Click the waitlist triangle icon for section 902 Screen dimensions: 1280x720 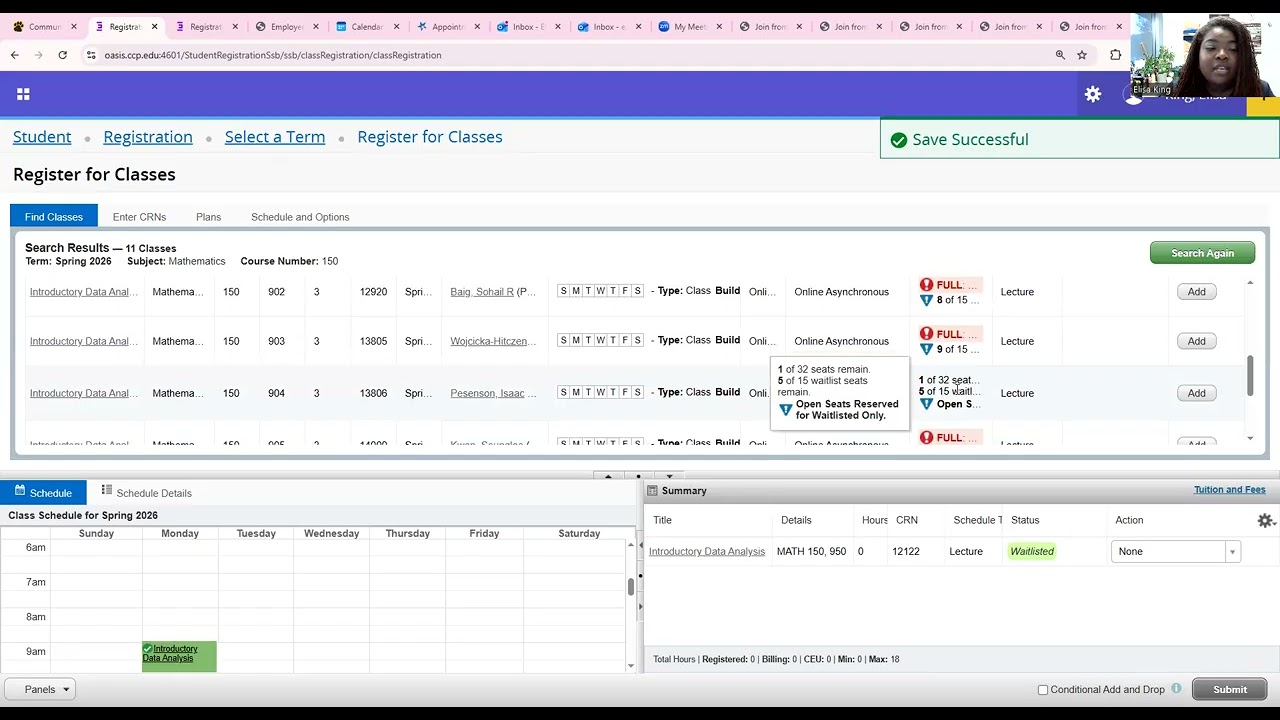click(926, 300)
